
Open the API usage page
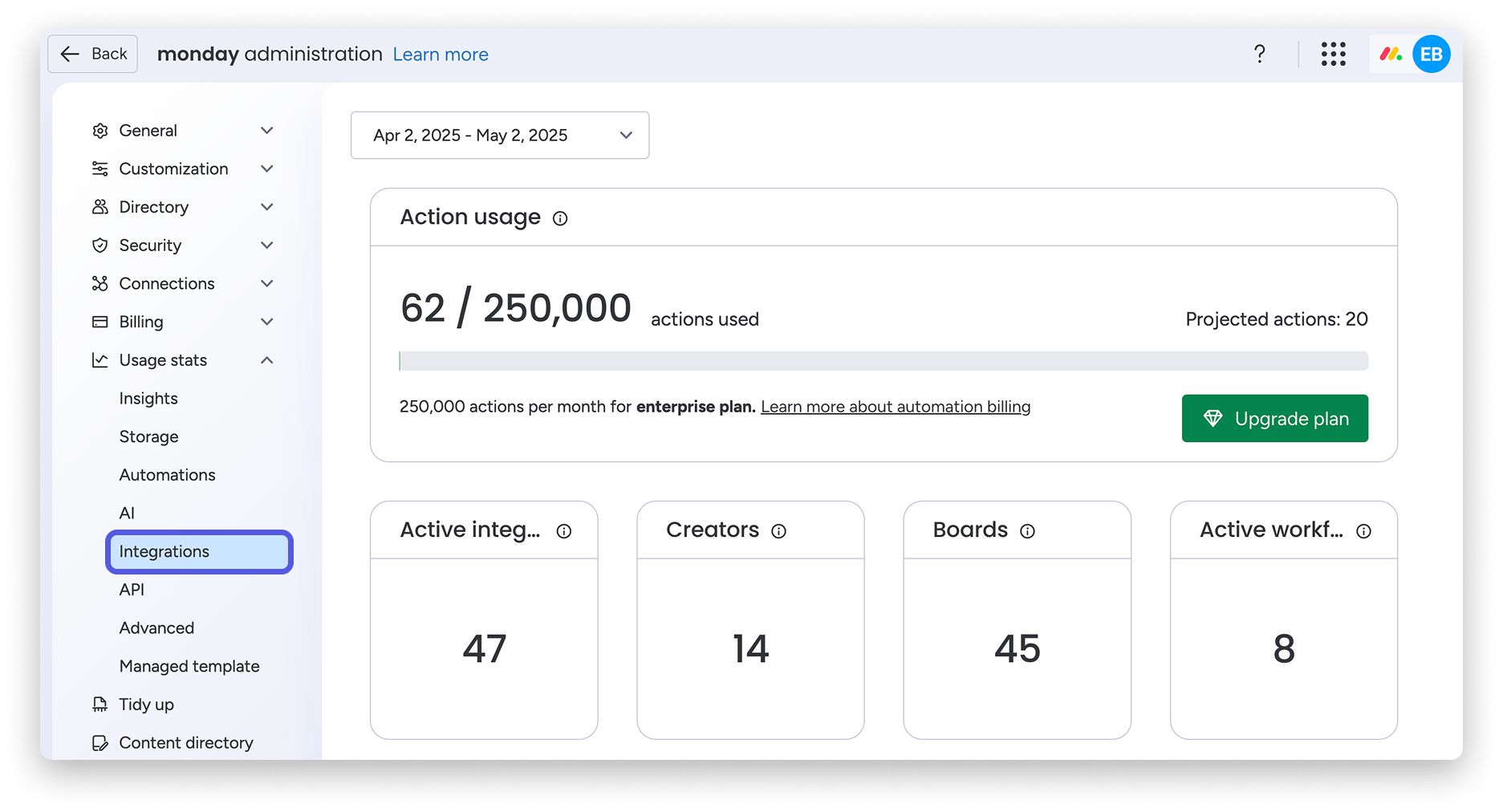[132, 590]
